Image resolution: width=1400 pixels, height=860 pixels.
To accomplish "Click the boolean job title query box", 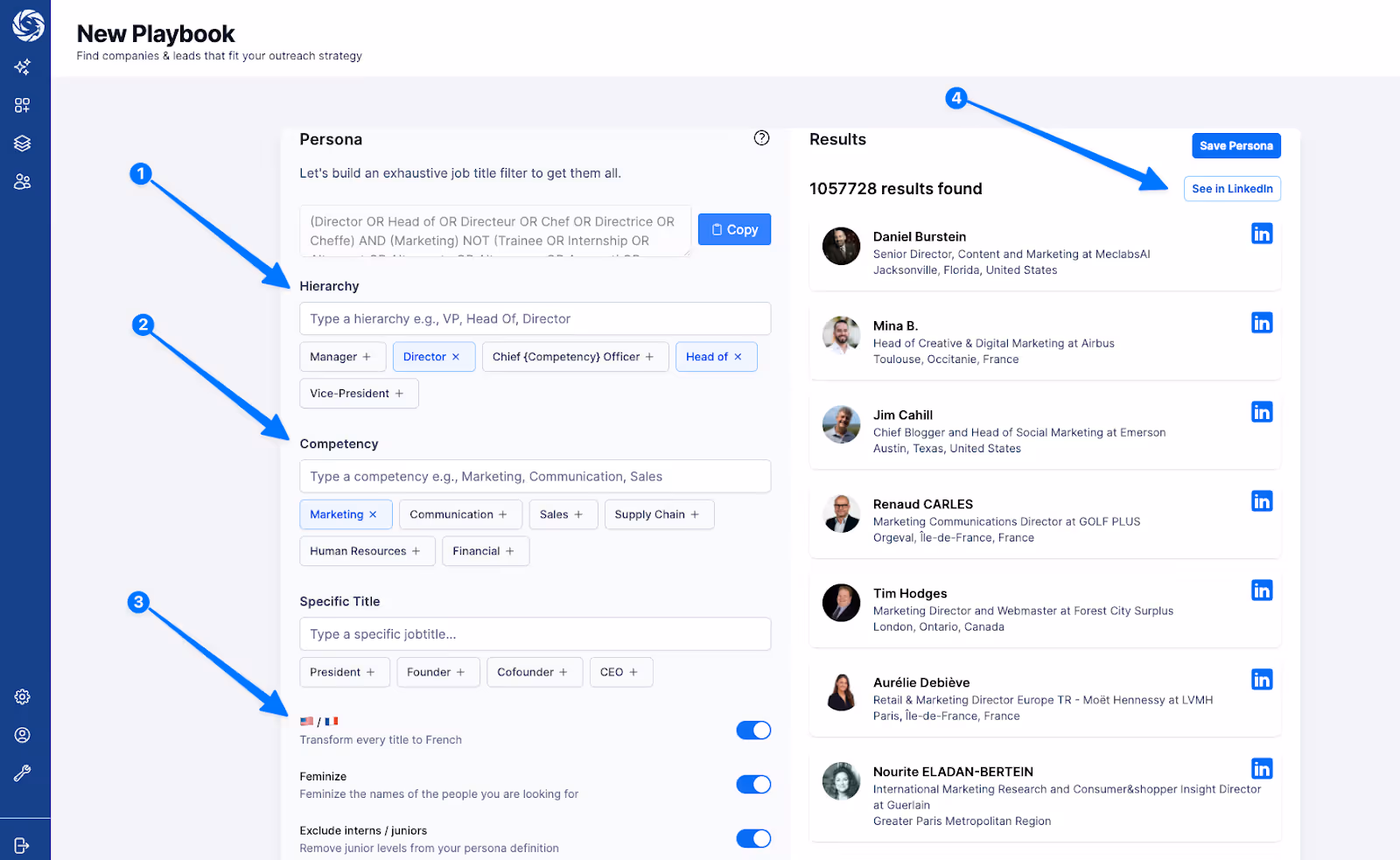I will 495,231.
